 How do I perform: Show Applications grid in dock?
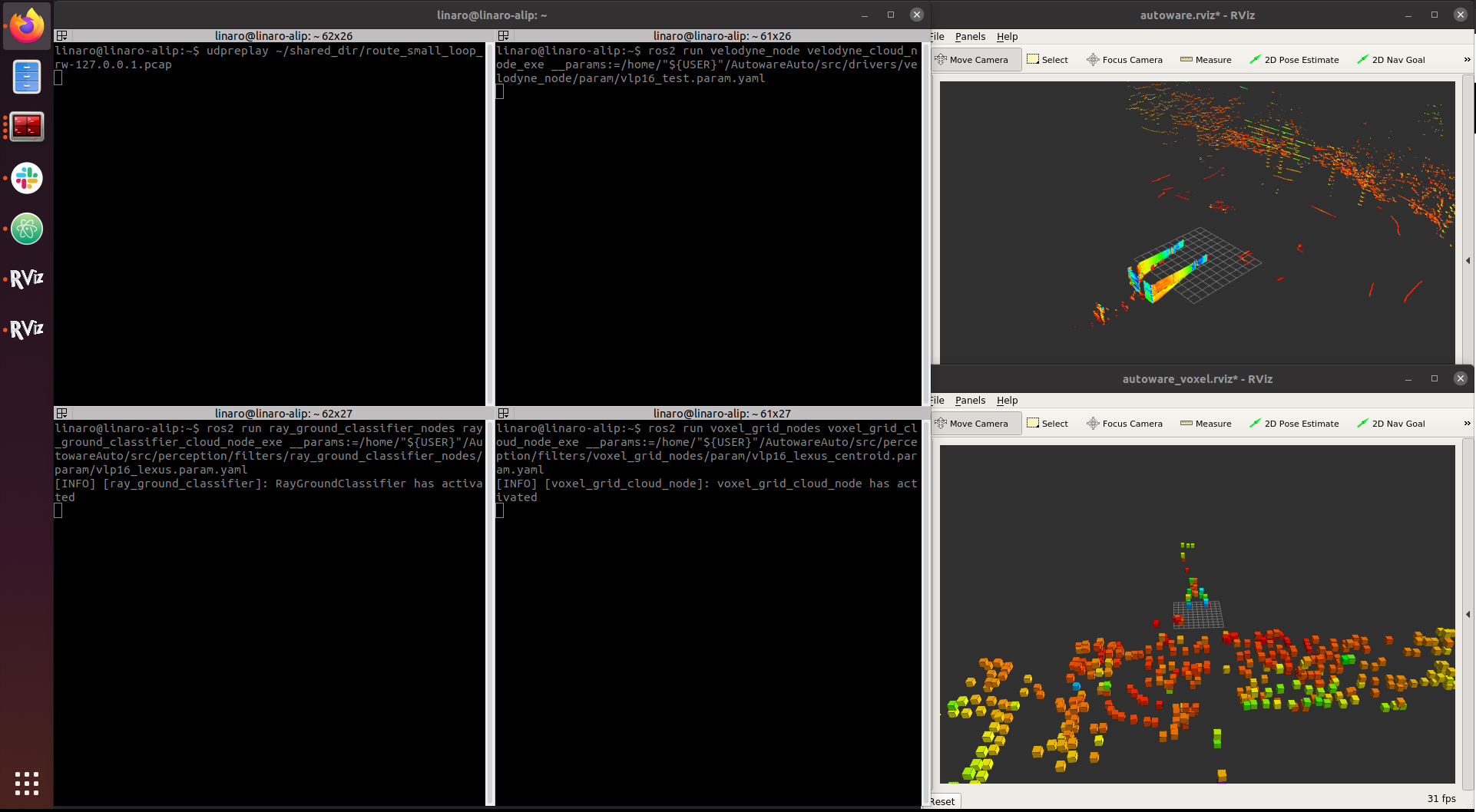(27, 783)
